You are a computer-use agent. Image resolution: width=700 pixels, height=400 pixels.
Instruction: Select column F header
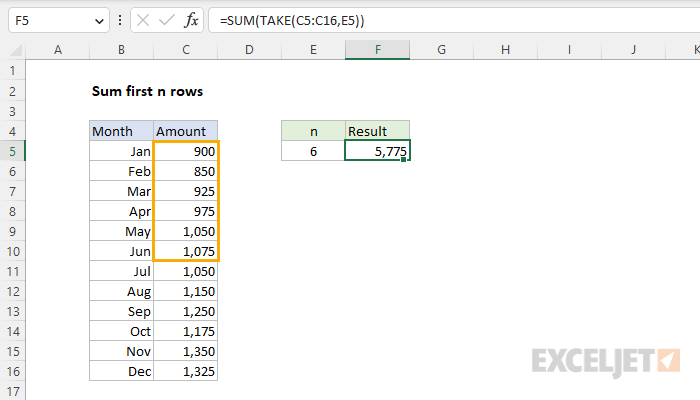point(378,50)
